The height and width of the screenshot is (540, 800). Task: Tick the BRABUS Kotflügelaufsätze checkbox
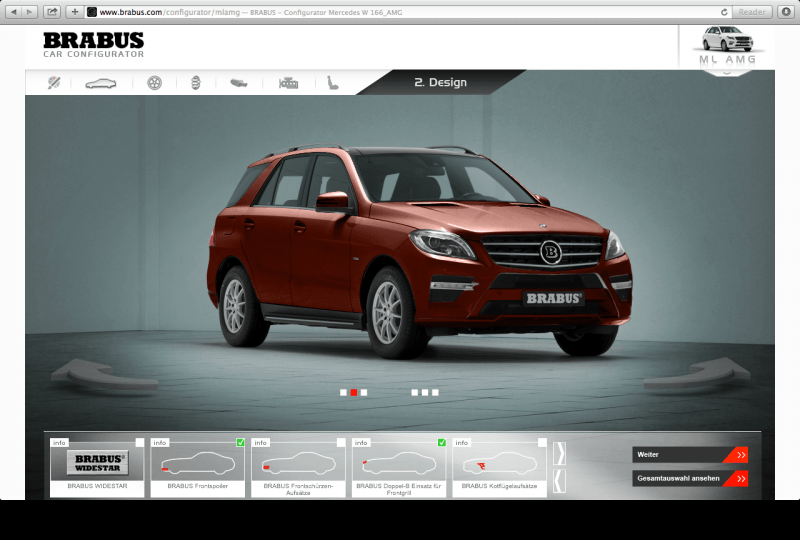(542, 443)
